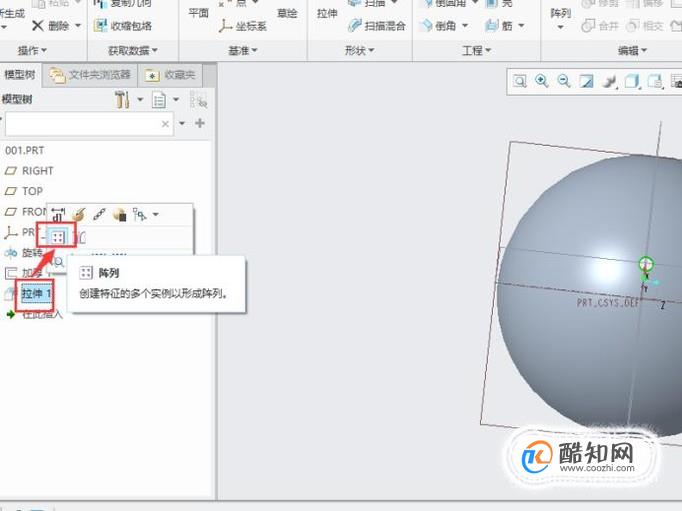This screenshot has width=682, height=511.
Task: Click the model tree search input field
Action: [89, 124]
